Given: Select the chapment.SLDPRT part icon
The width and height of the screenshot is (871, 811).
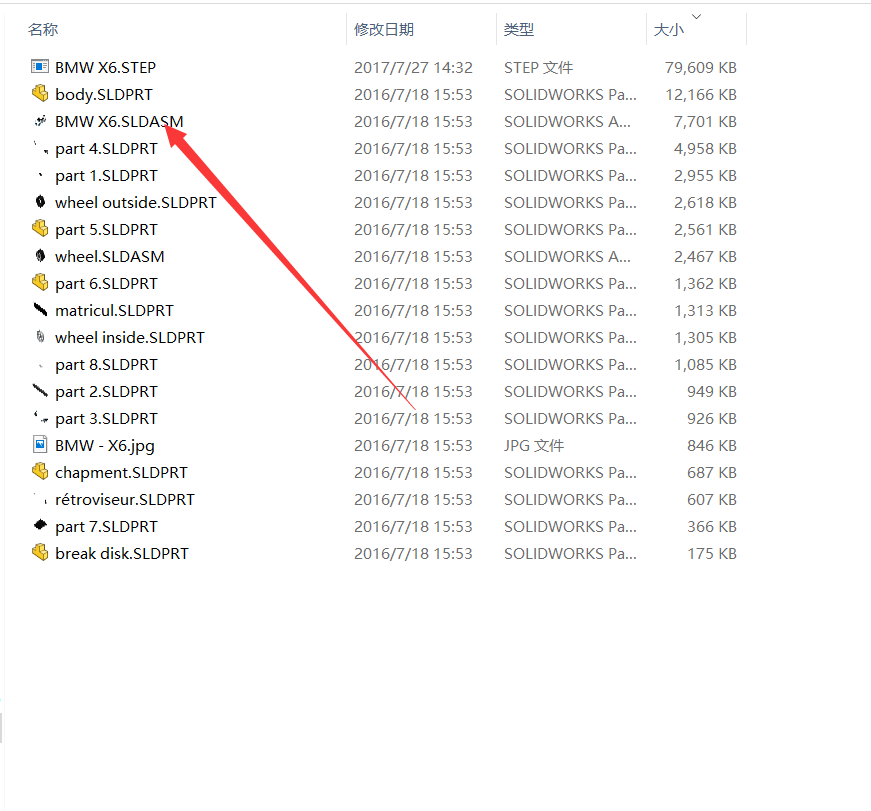Looking at the screenshot, I should point(40,472).
